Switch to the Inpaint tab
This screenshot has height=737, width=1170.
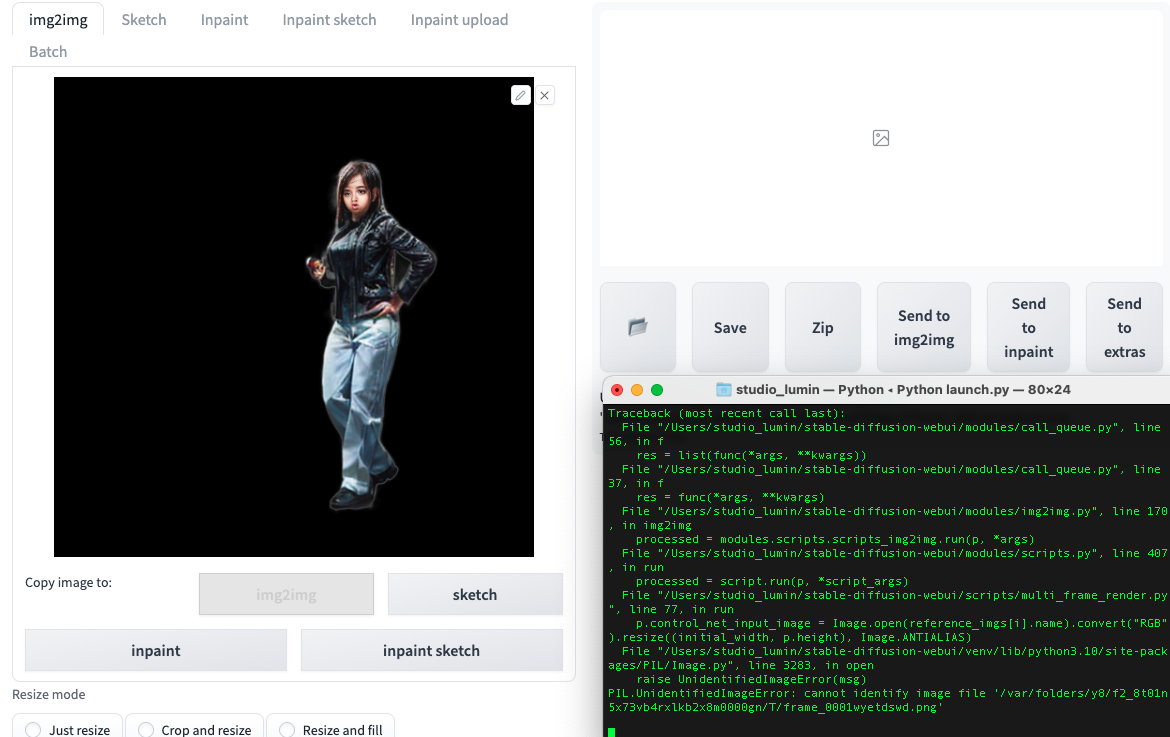224,19
